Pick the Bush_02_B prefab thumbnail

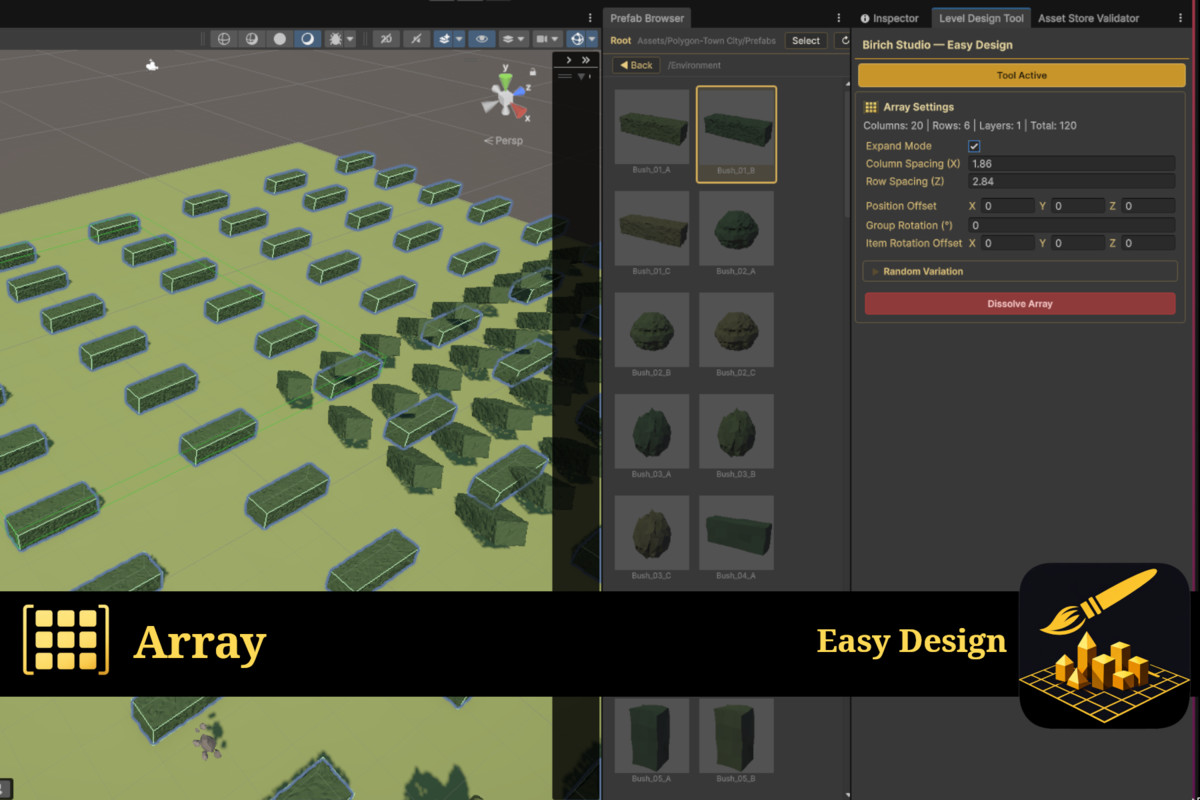(x=652, y=330)
